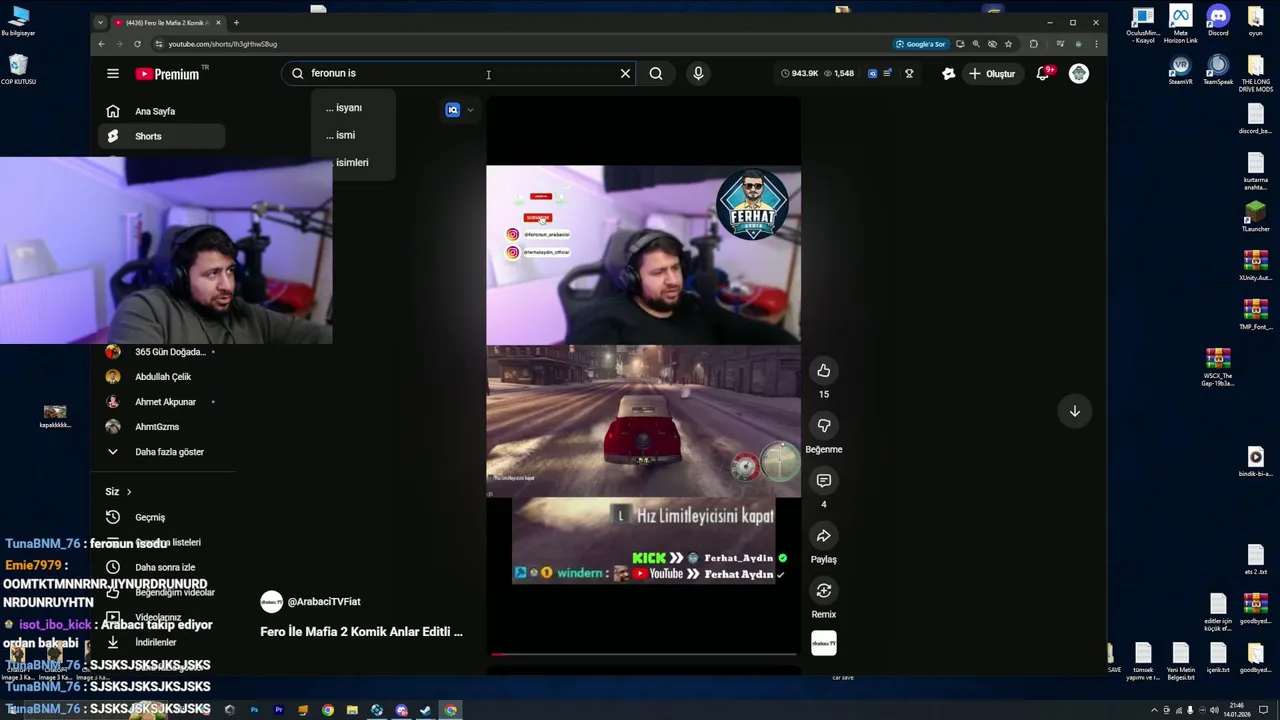This screenshot has height=720, width=1280.
Task: Close the 'Fero İle Mafia 2' tab
Action: [218, 22]
